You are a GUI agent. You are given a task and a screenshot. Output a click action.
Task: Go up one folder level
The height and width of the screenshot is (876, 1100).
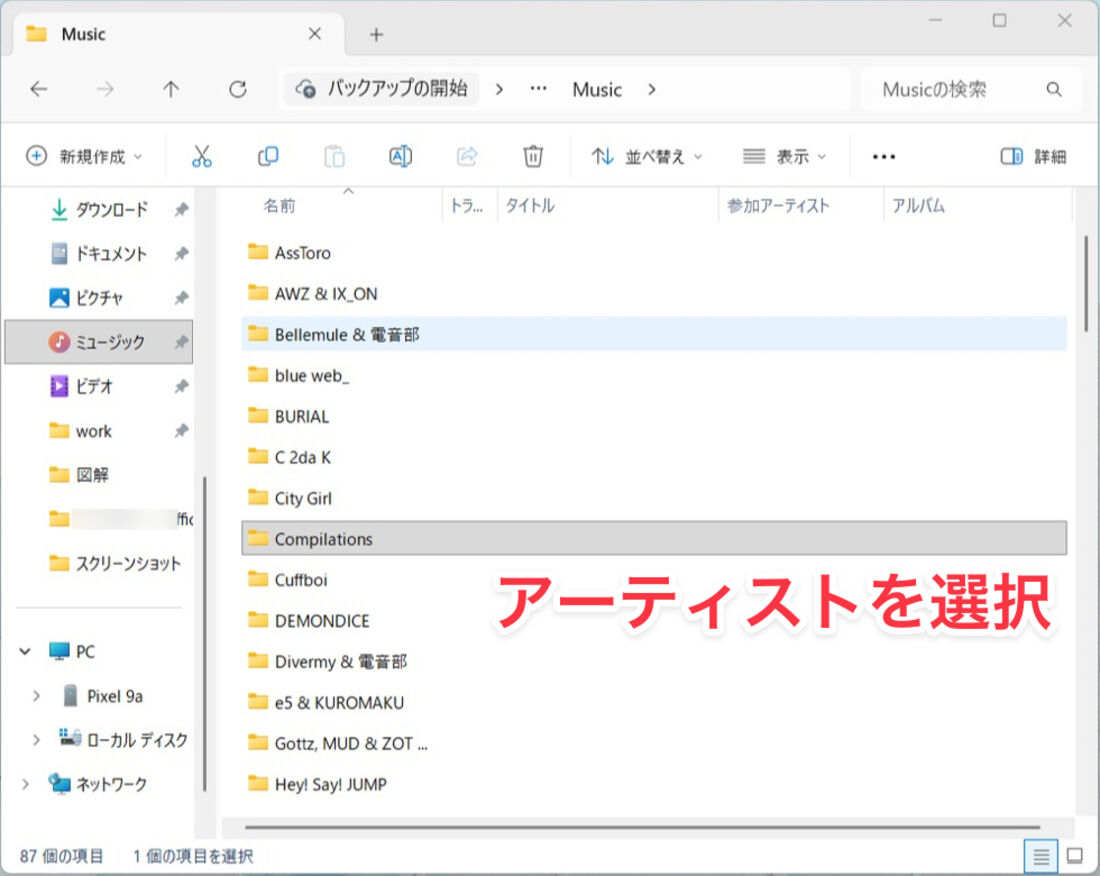[x=171, y=89]
